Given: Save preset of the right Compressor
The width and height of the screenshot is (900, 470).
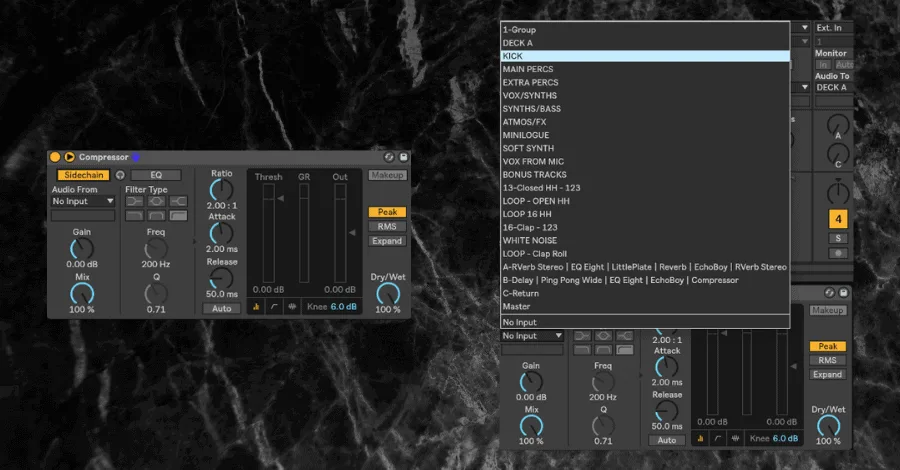Looking at the screenshot, I should [x=843, y=293].
